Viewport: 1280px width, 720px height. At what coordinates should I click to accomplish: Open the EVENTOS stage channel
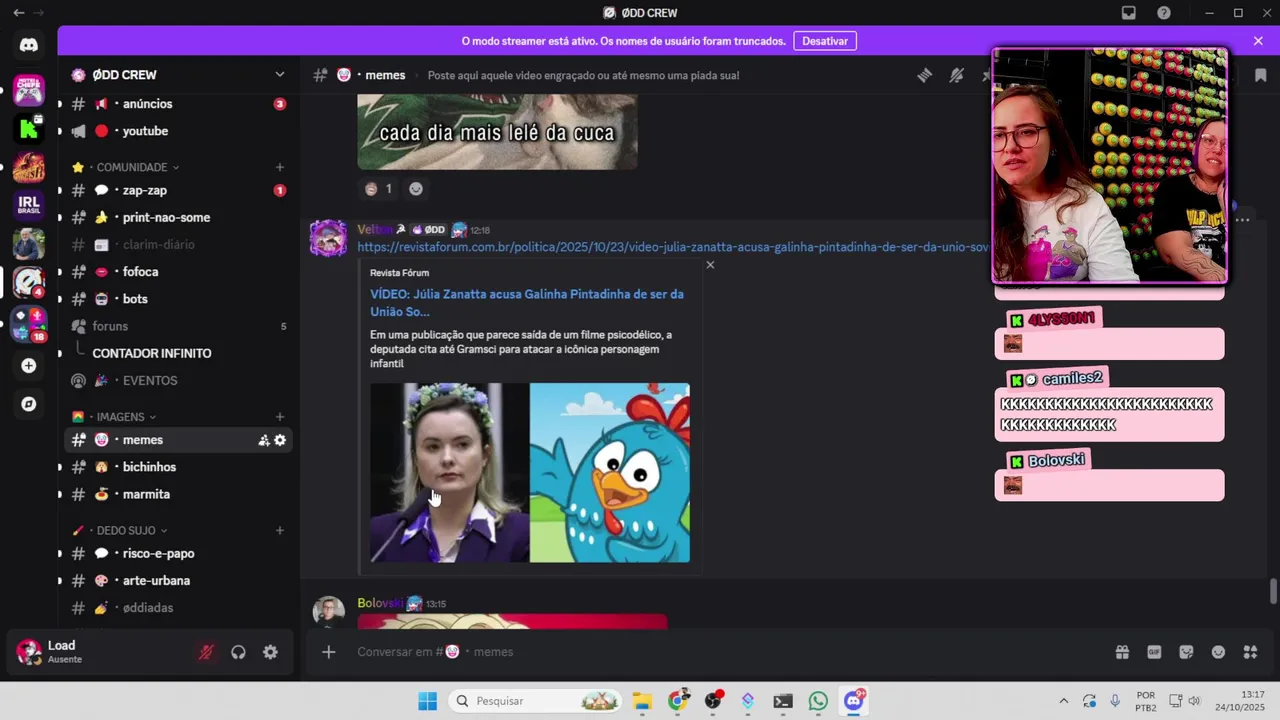pos(178,381)
